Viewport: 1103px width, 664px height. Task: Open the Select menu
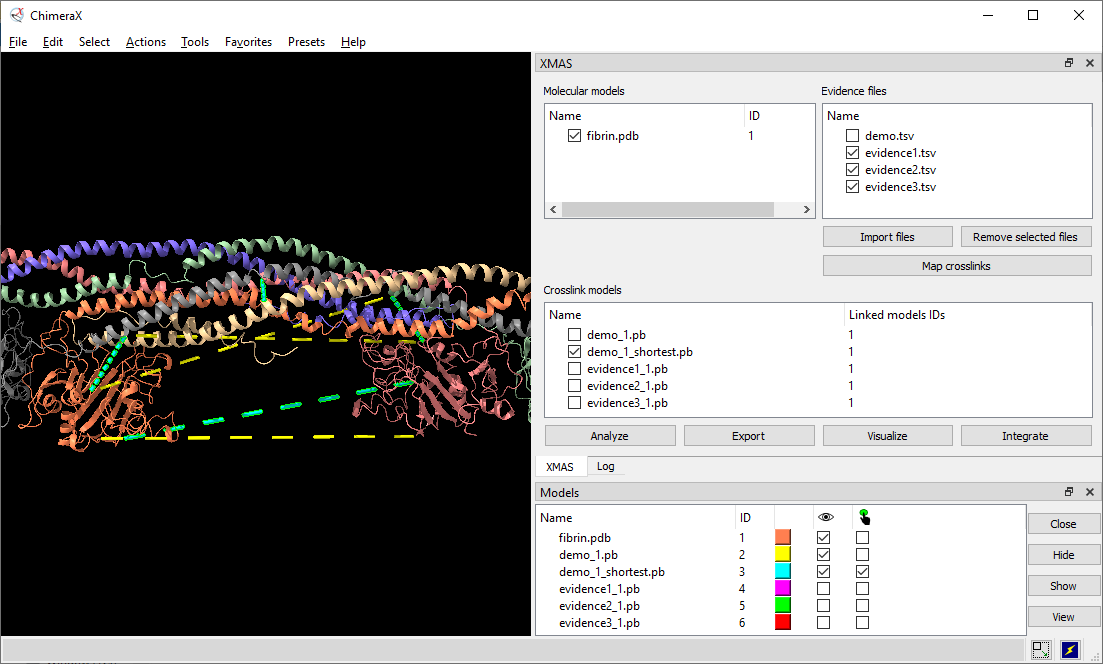click(x=94, y=42)
